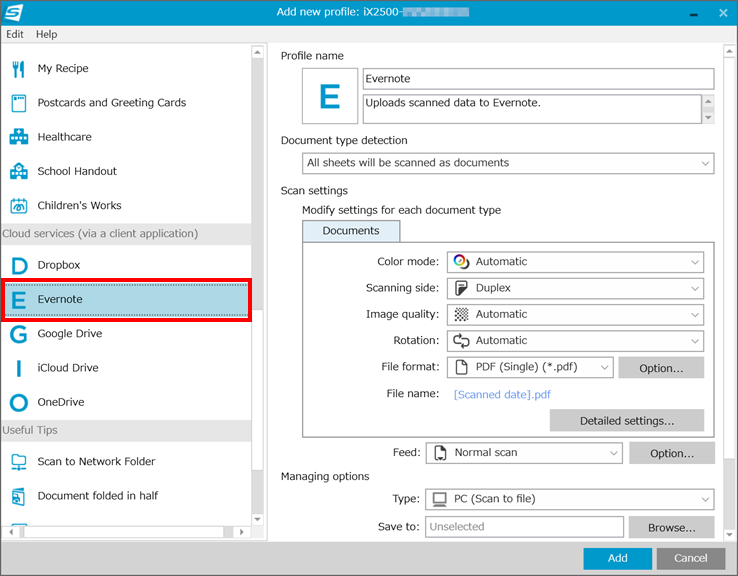Click the large Evernote profile icon
Viewport: 738px width, 576px height.
[330, 96]
